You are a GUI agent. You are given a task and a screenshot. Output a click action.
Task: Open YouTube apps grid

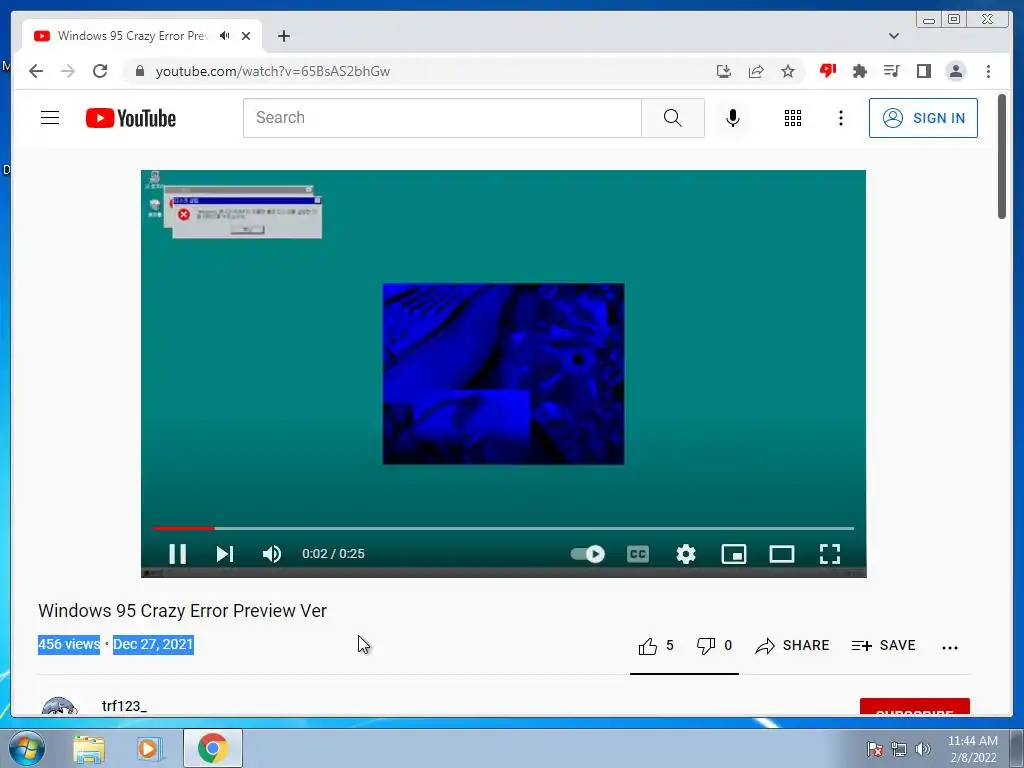pyautogui.click(x=793, y=118)
